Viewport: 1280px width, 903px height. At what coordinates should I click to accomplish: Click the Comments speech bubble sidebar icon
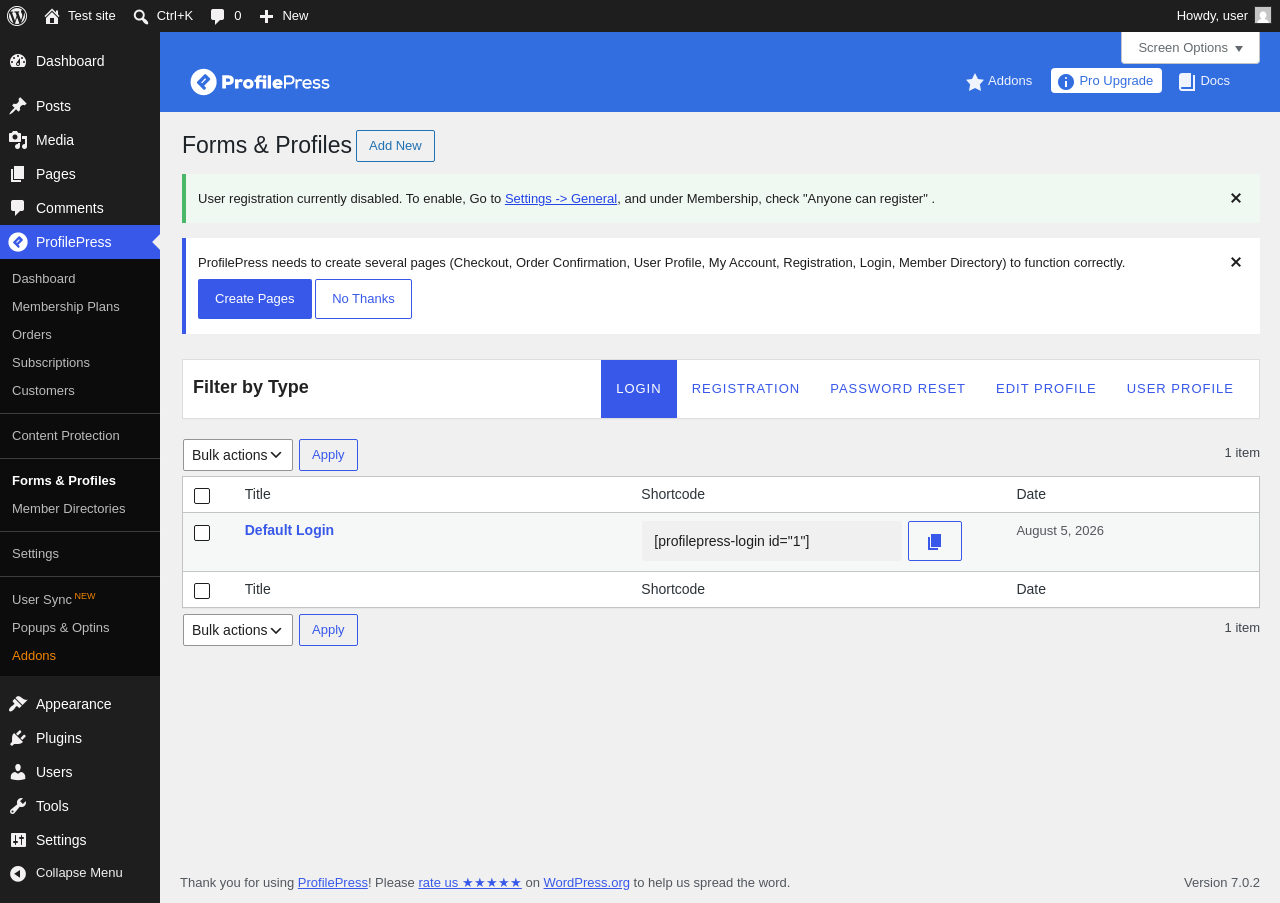coord(18,208)
